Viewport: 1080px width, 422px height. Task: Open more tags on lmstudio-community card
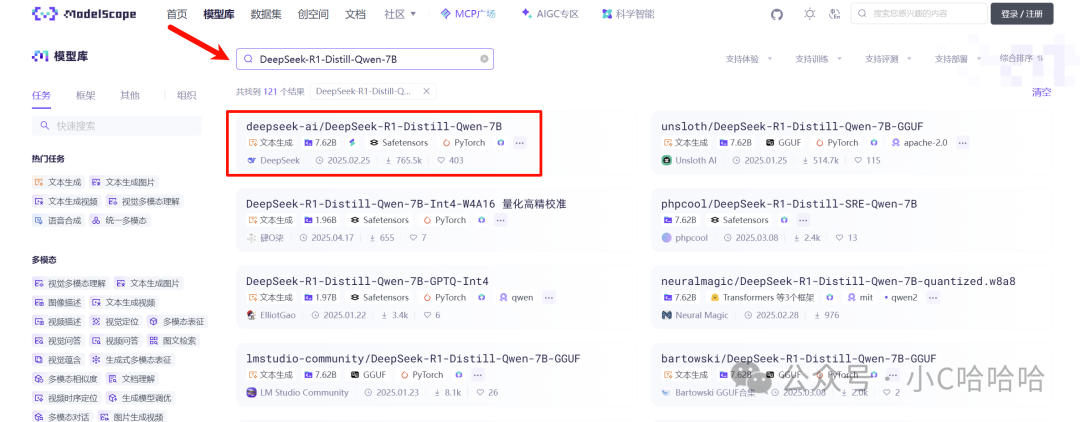click(x=477, y=375)
